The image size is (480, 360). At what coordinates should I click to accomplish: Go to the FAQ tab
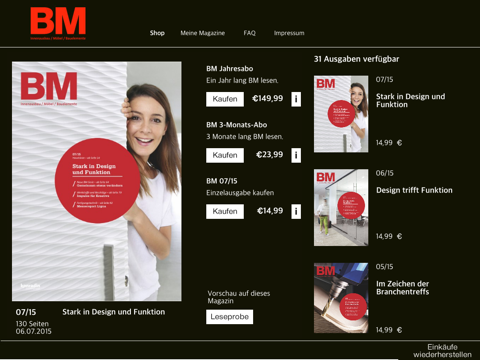click(x=249, y=33)
